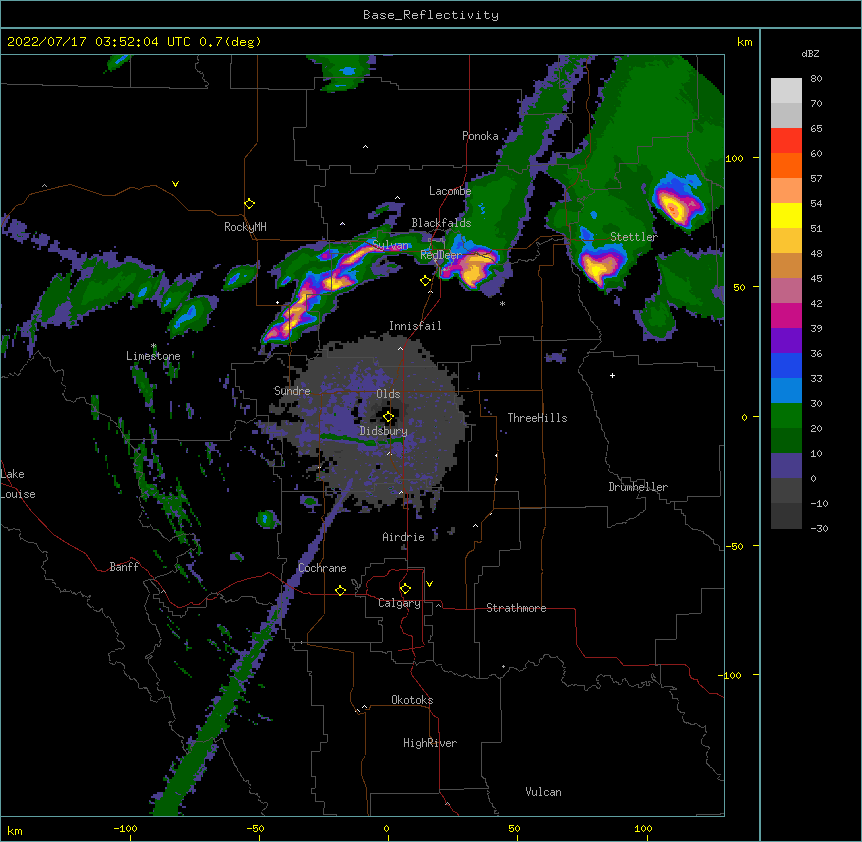Click the yellow diamond marker above Calgary label
862x842 pixels.
405,589
